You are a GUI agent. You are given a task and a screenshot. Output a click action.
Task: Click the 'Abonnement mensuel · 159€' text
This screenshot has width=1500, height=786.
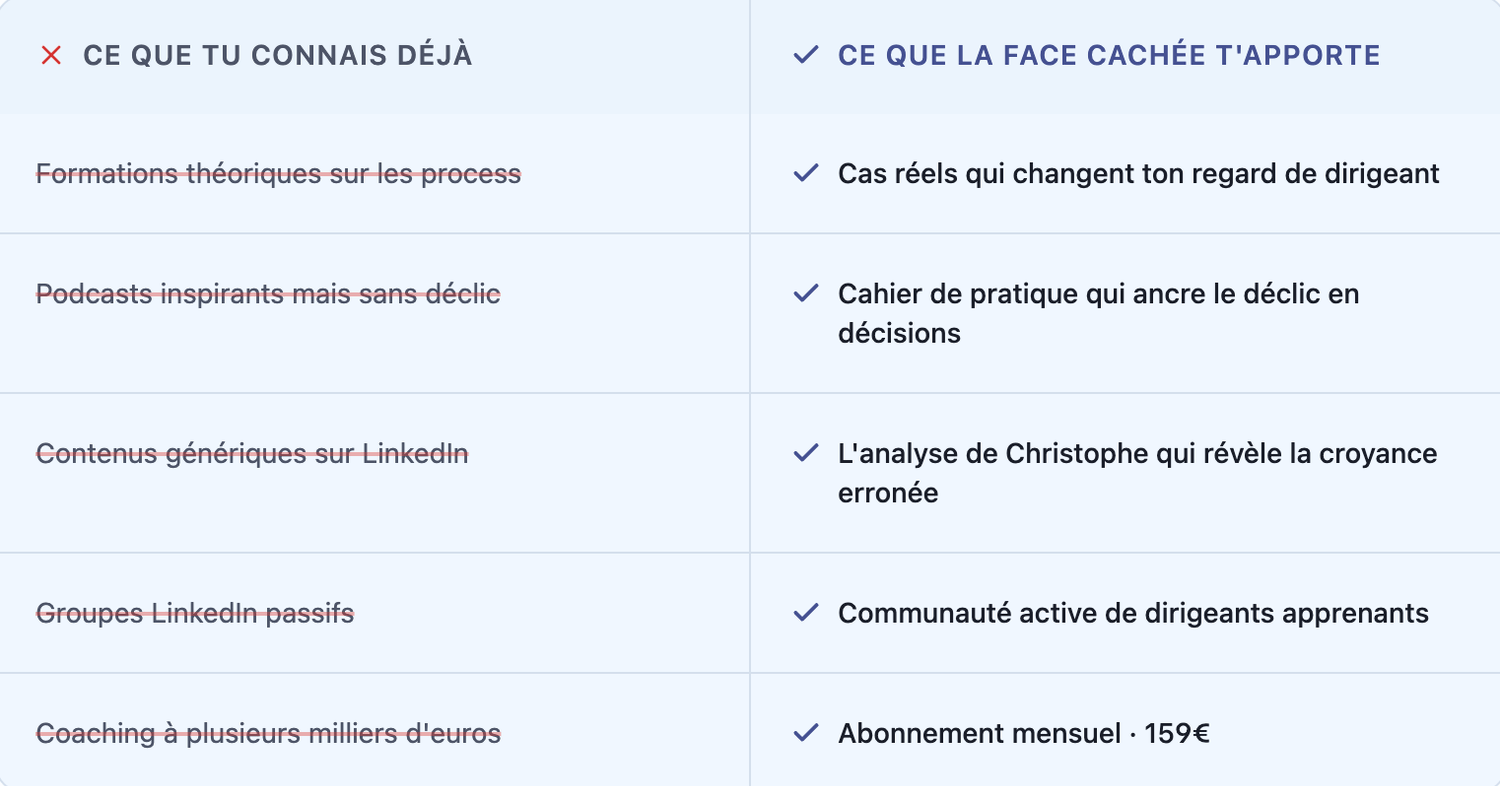(x=1024, y=733)
